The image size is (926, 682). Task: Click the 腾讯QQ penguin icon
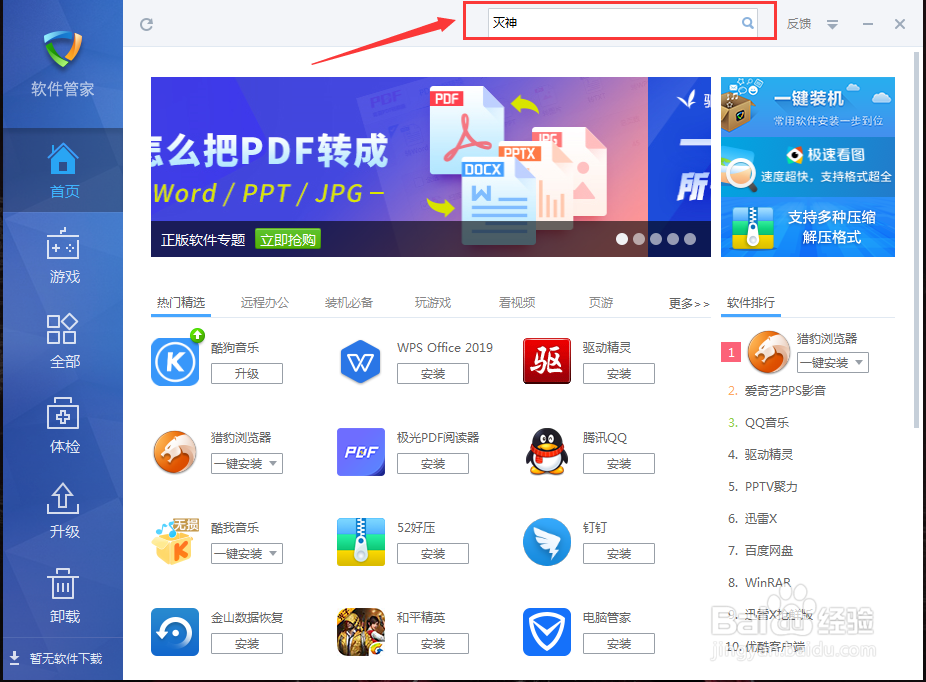click(547, 452)
